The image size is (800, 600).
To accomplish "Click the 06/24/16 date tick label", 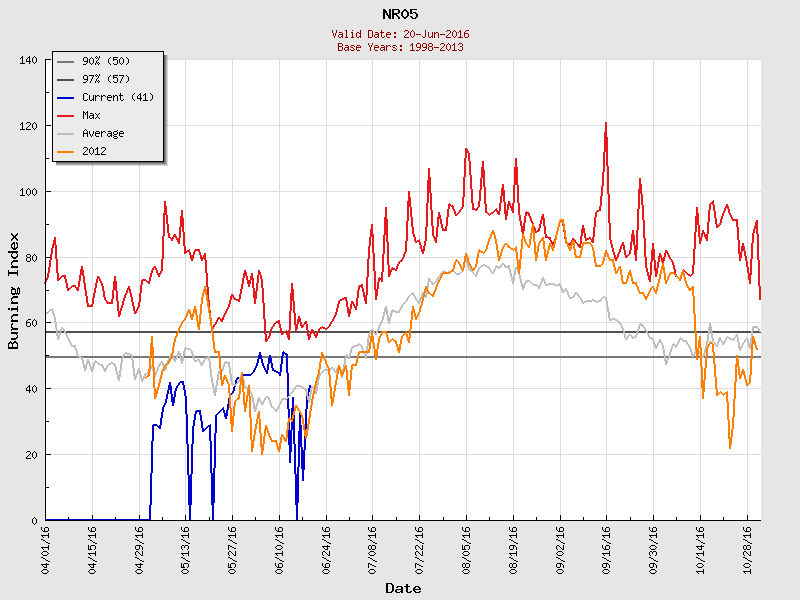I will [326, 549].
